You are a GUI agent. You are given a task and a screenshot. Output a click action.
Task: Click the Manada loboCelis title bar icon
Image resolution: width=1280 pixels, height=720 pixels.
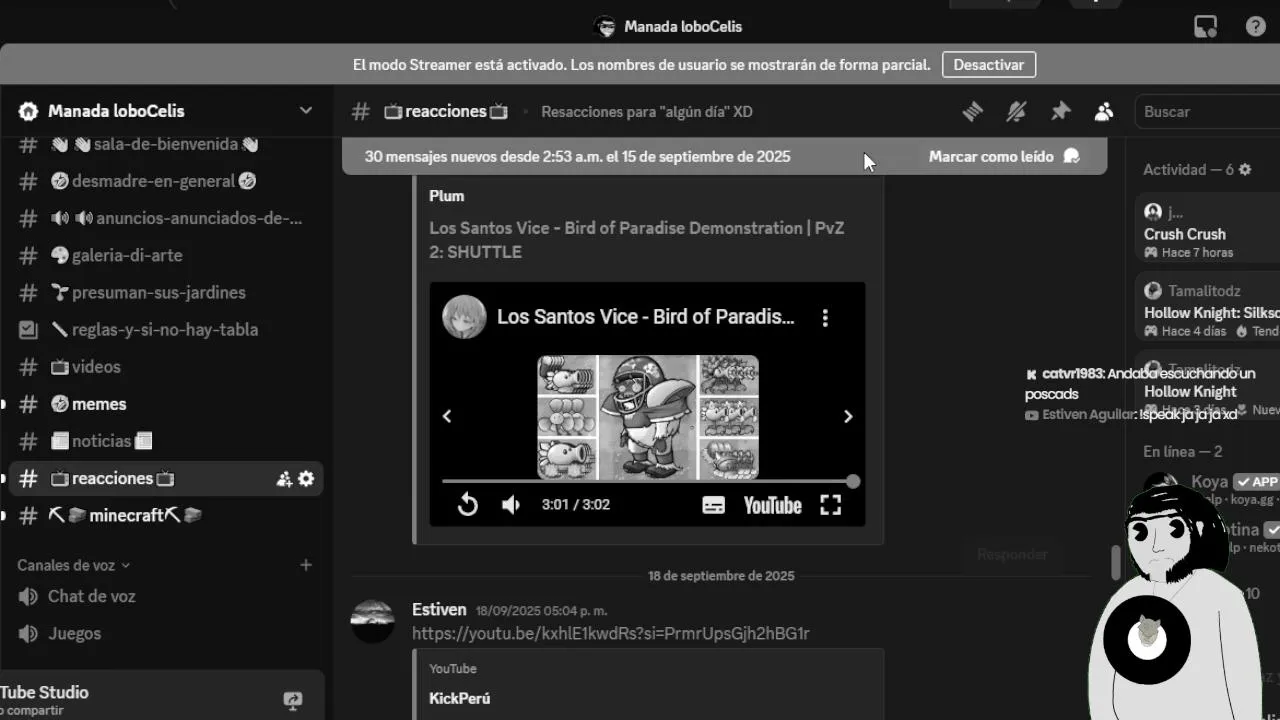click(604, 27)
